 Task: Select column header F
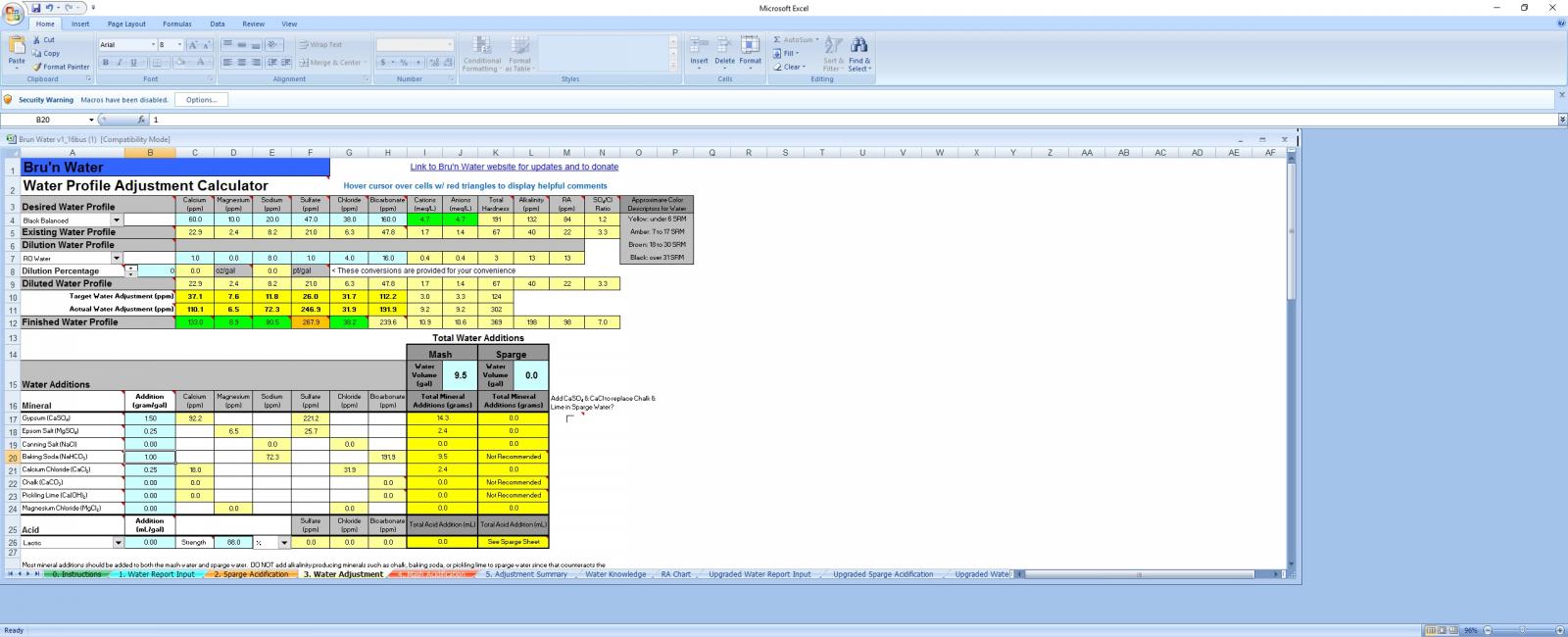coord(311,153)
